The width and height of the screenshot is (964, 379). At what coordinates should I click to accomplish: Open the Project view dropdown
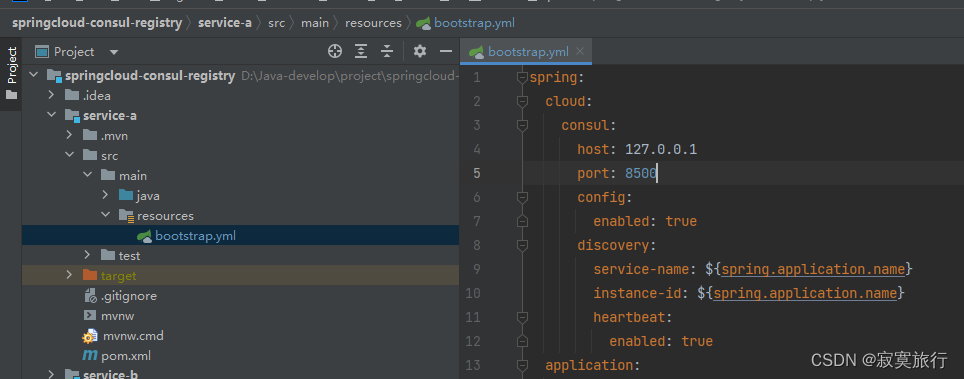coord(114,52)
